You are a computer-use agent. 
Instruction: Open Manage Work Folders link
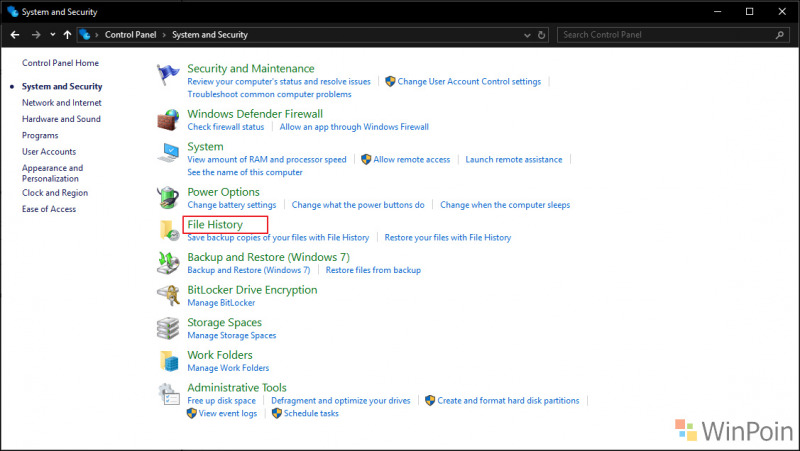228,368
